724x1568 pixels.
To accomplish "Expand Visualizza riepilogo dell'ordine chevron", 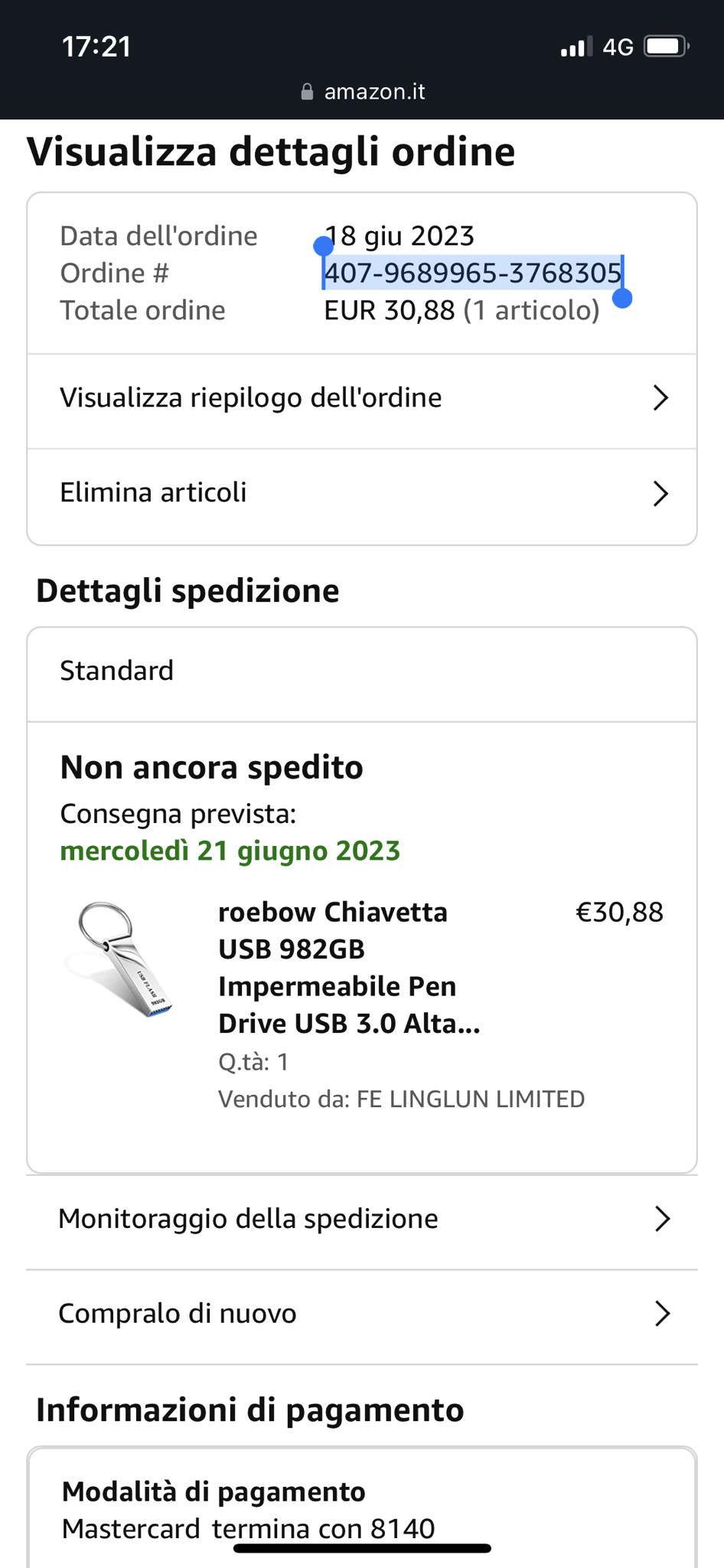I will (660, 398).
